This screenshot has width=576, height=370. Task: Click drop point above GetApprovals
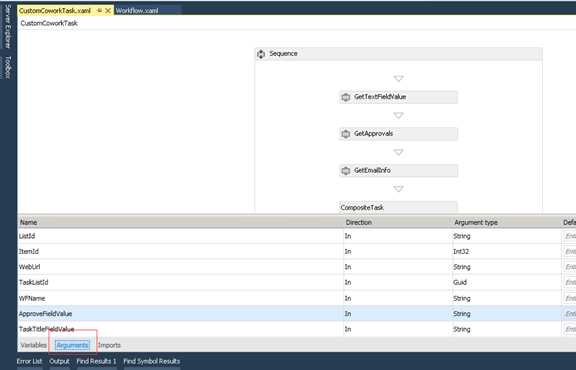point(399,115)
